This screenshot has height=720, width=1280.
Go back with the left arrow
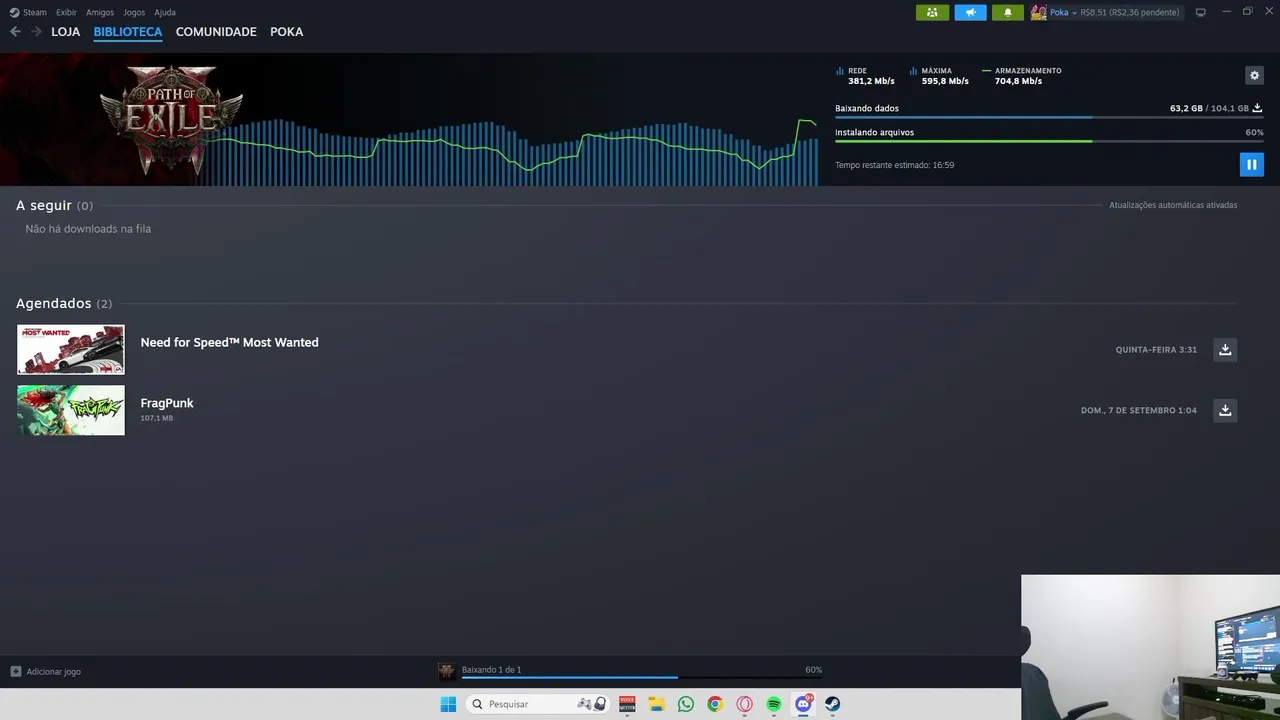(x=15, y=32)
